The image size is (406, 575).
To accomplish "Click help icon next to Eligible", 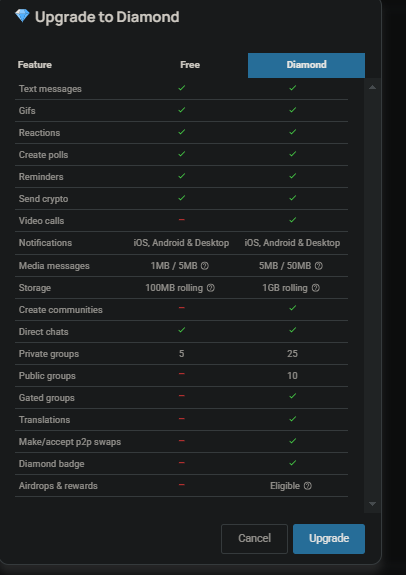I will point(308,486).
